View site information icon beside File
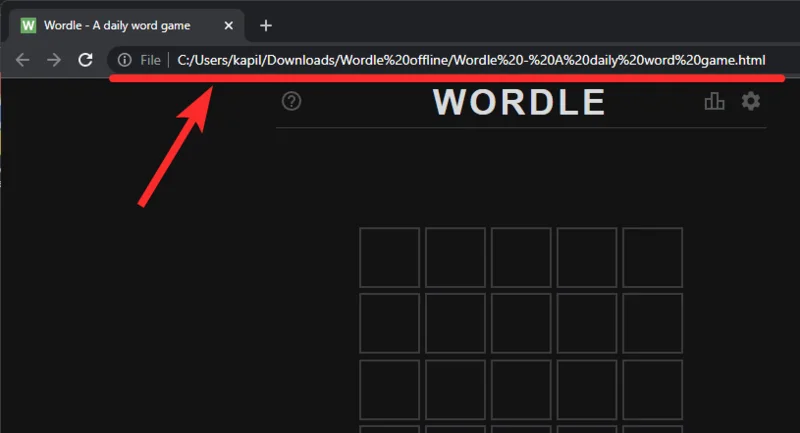This screenshot has width=800, height=433. [124, 60]
